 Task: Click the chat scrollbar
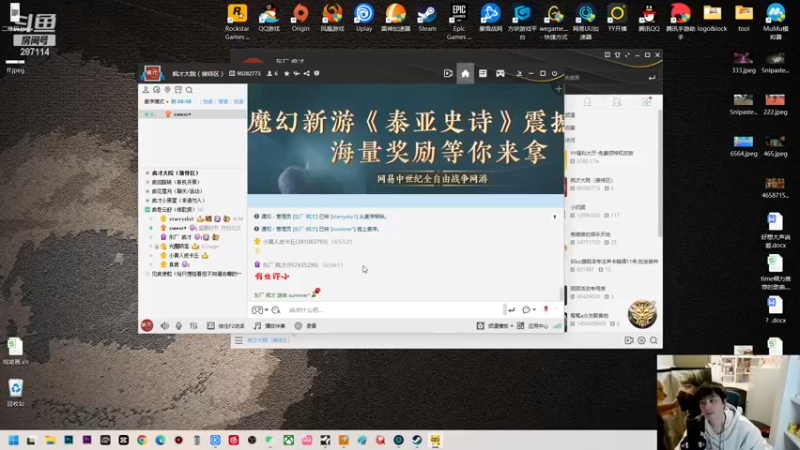(562, 294)
